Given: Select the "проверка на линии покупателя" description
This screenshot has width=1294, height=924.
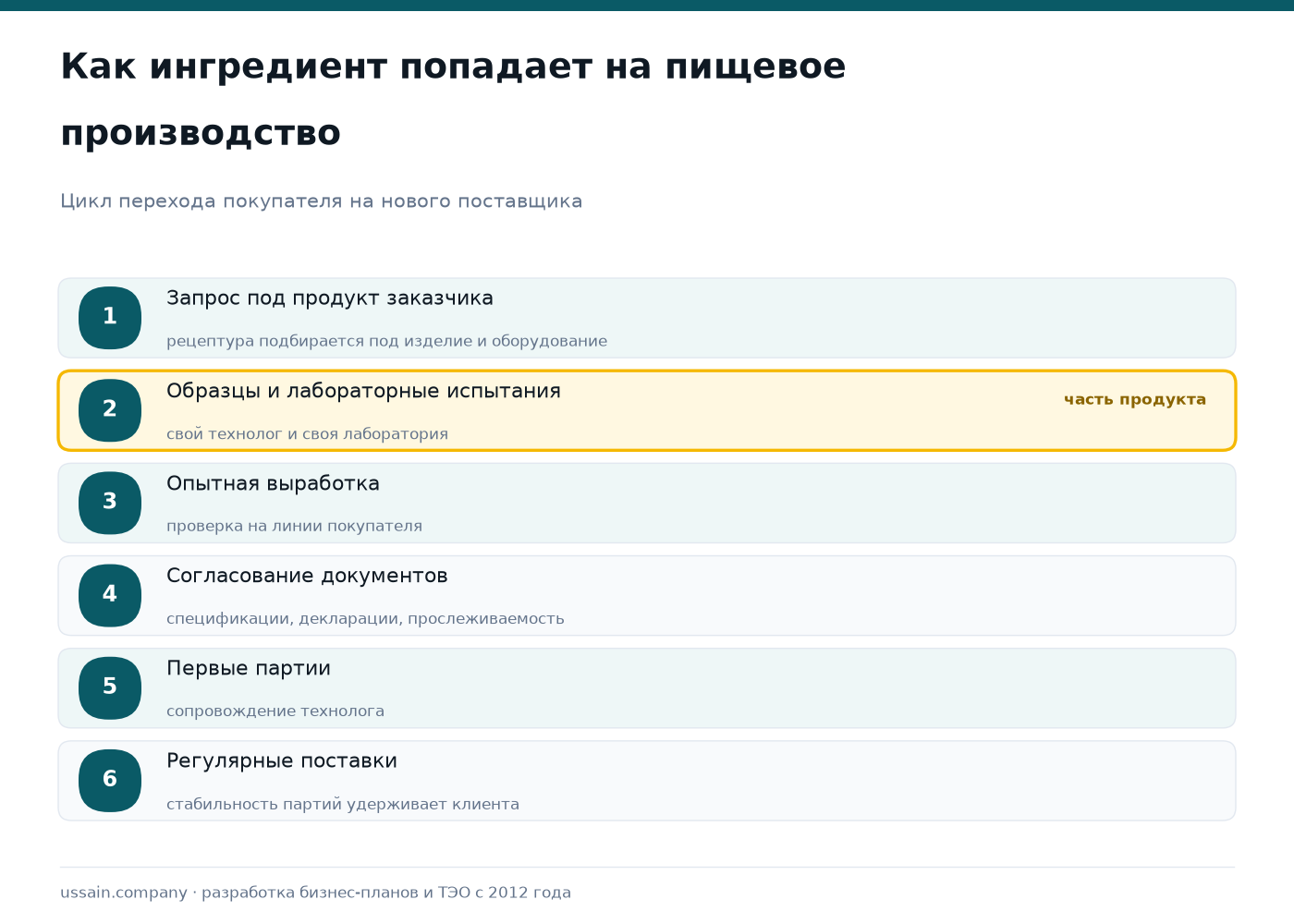Looking at the screenshot, I should tap(294, 526).
